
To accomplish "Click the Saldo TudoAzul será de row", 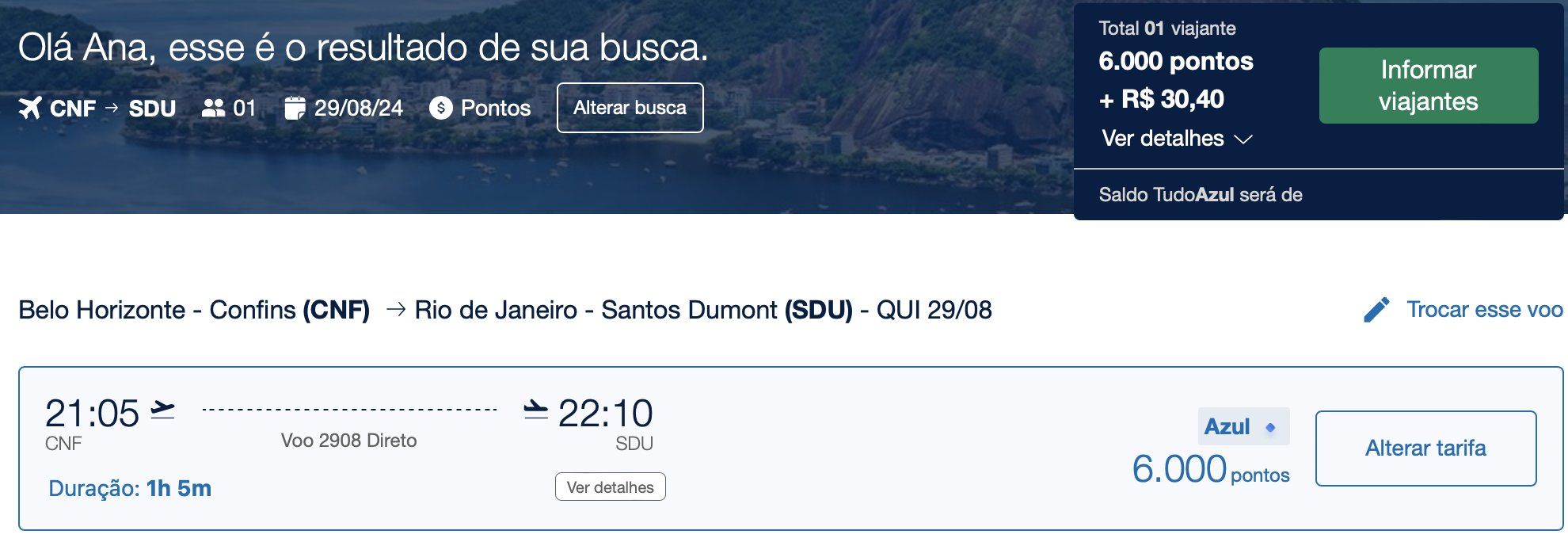I will [1319, 195].
